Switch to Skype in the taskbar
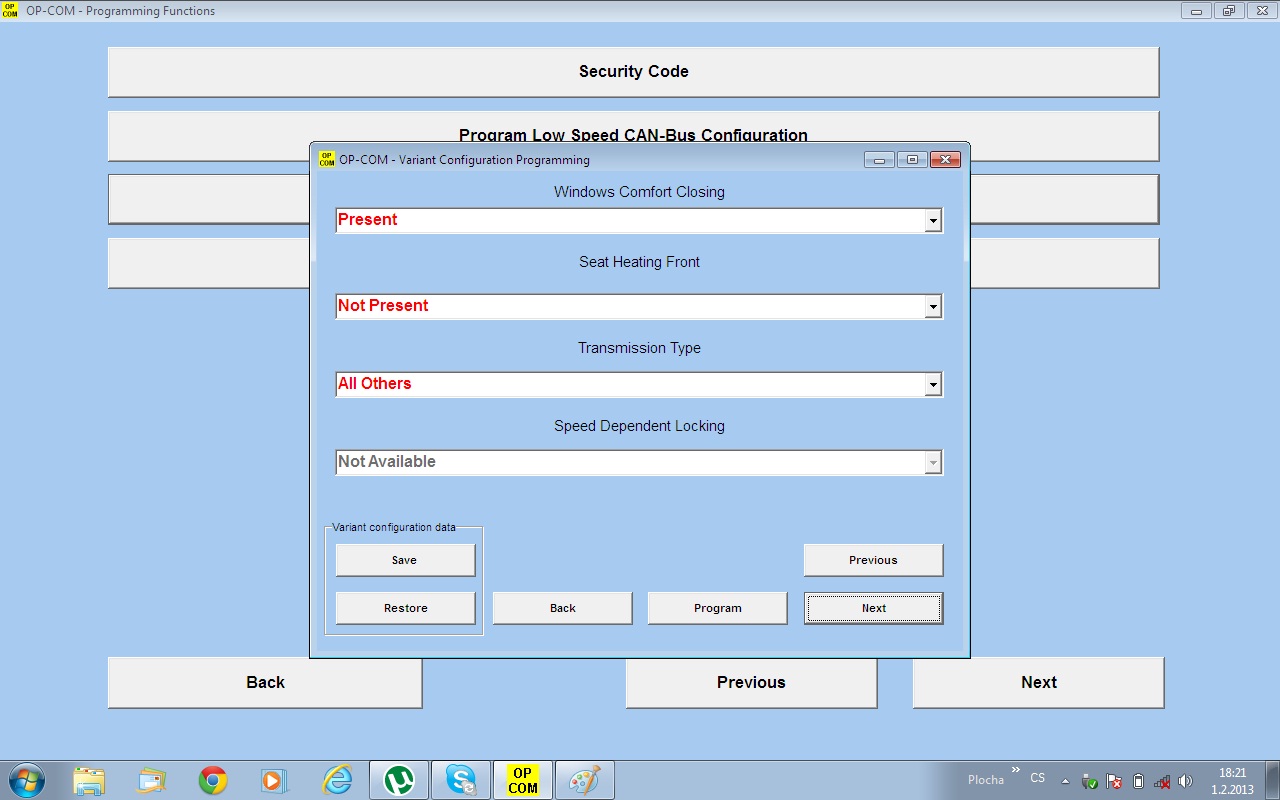The height and width of the screenshot is (800, 1280). tap(461, 780)
